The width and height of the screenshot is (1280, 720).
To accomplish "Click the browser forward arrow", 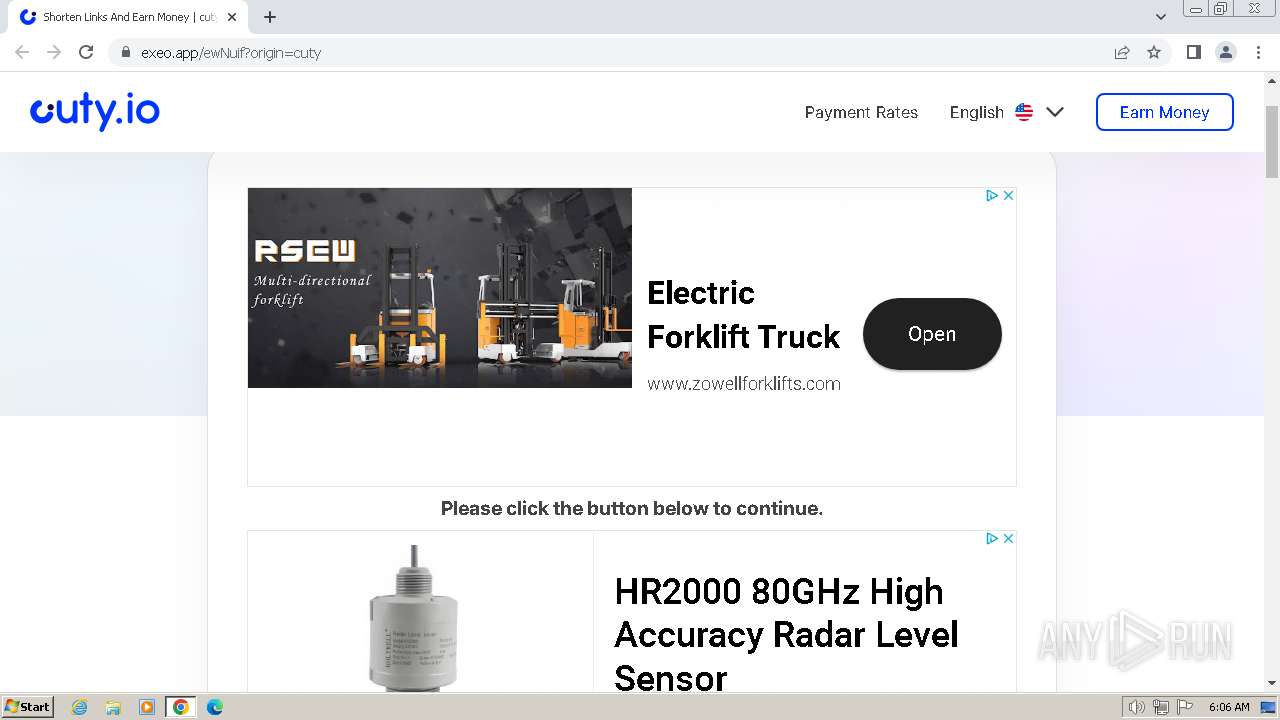I will click(54, 52).
